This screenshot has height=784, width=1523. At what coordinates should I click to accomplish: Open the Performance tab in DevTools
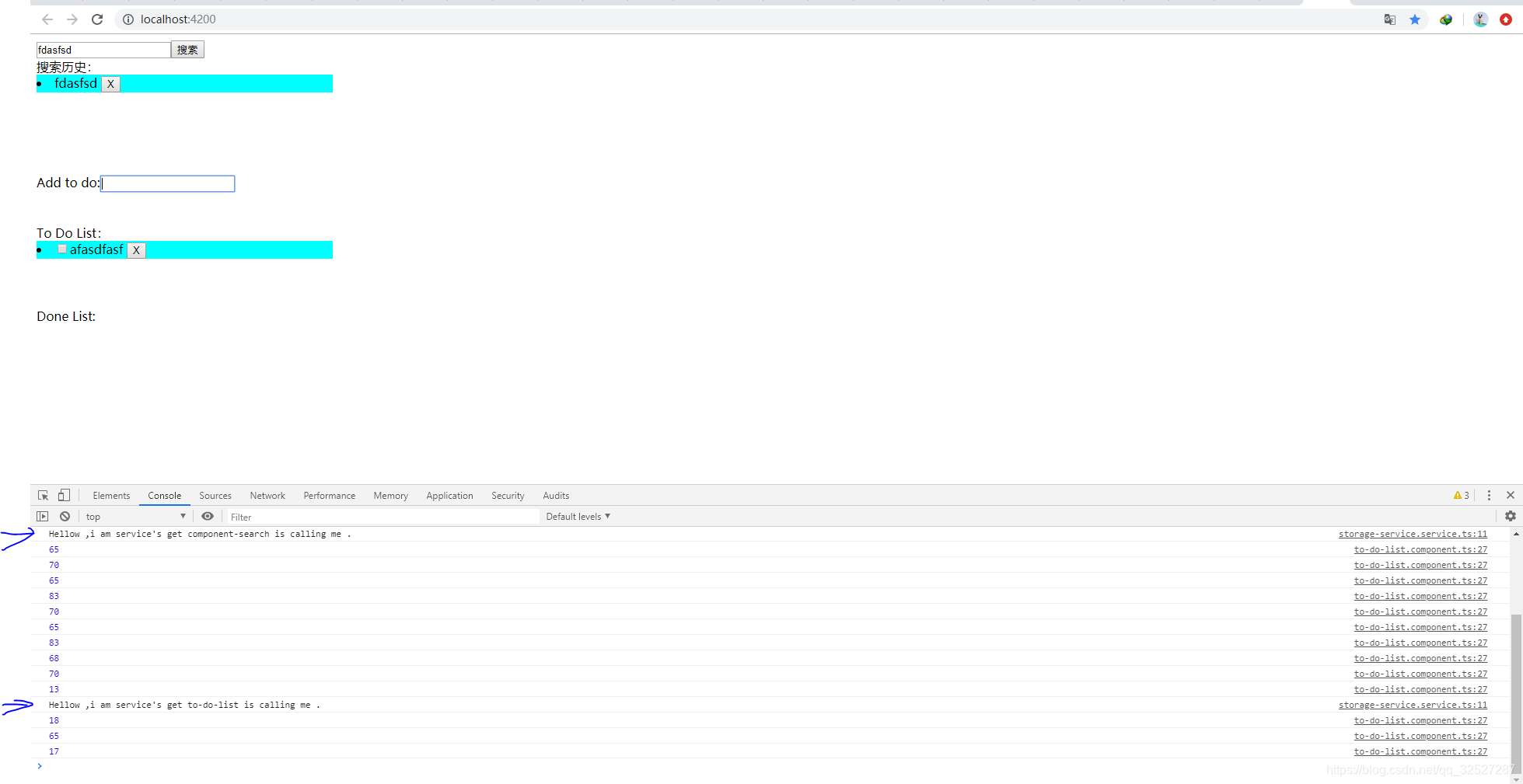[329, 495]
